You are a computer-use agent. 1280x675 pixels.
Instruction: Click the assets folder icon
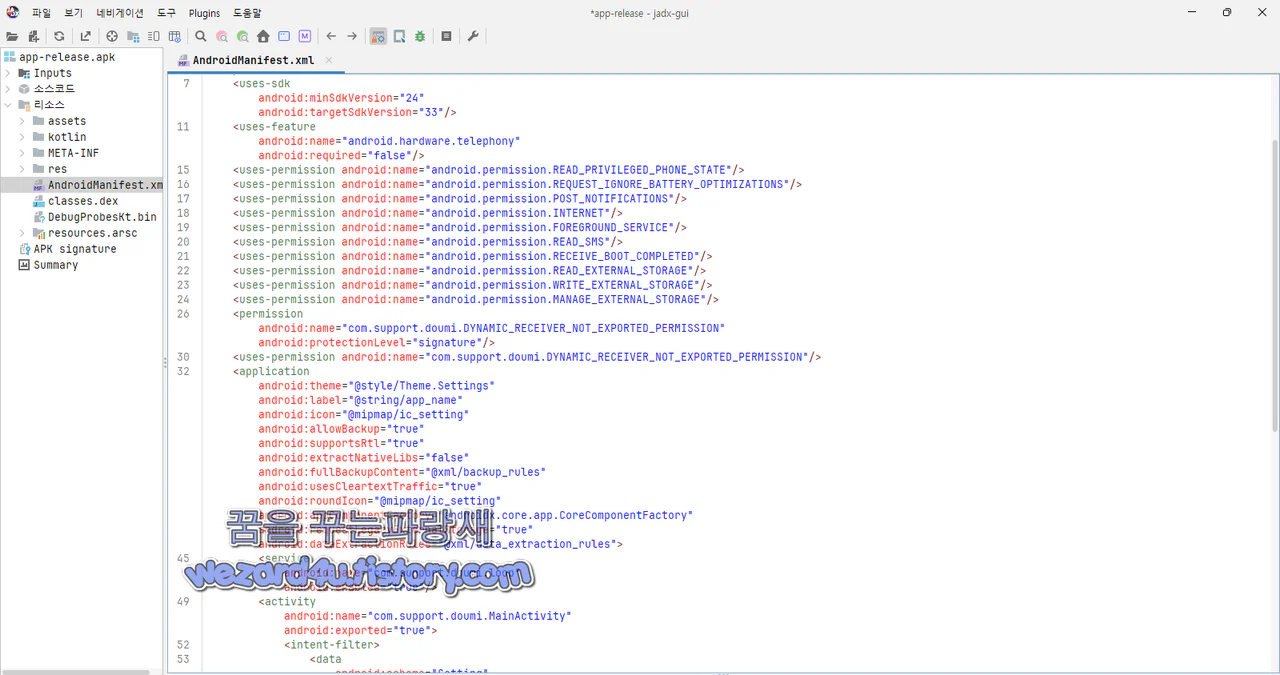38,121
